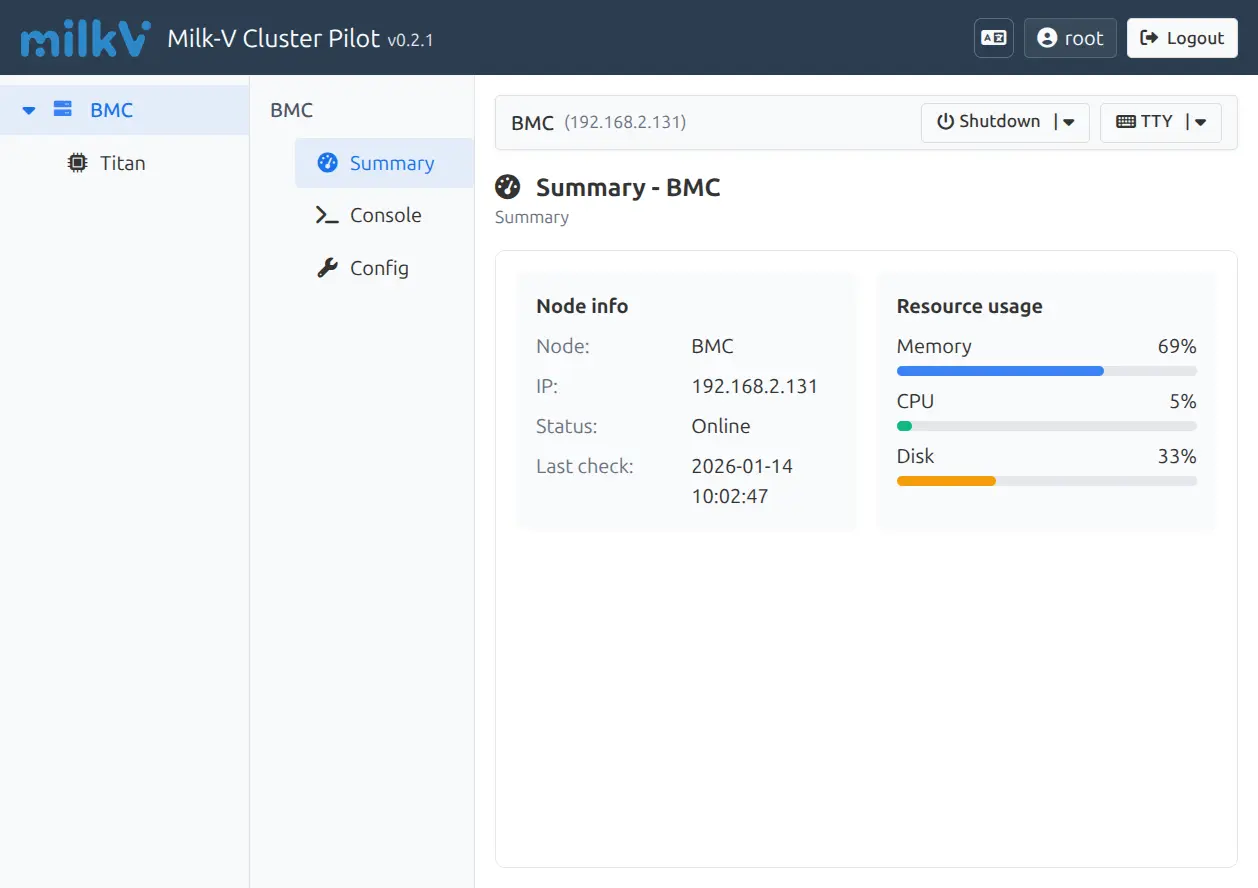The image size is (1258, 888).
Task: Open the Shutdown dropdown arrow
Action: coord(1068,122)
